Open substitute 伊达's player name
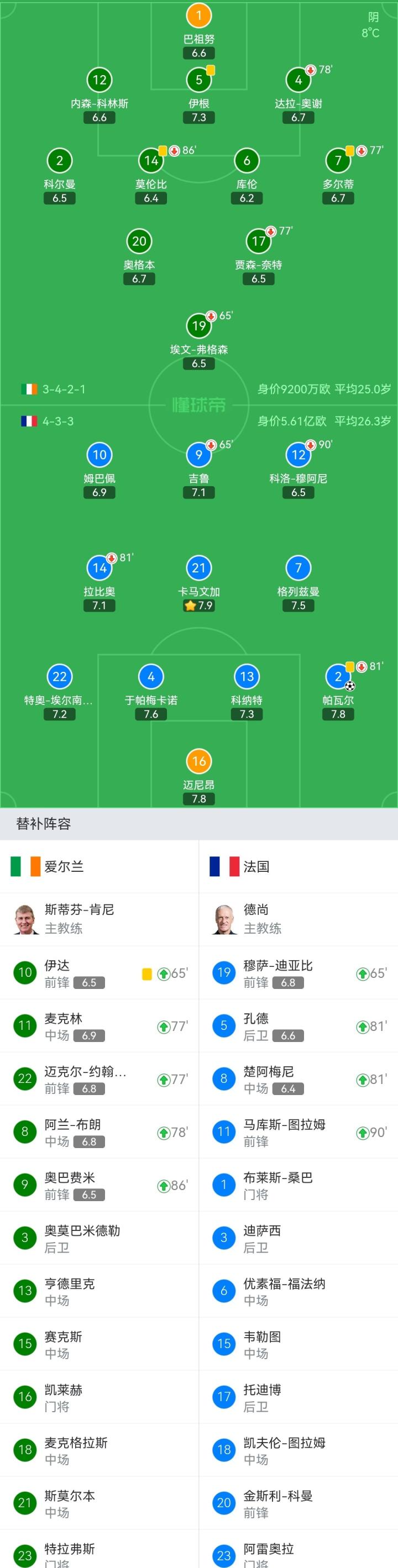The width and height of the screenshot is (398, 1568). click(57, 965)
